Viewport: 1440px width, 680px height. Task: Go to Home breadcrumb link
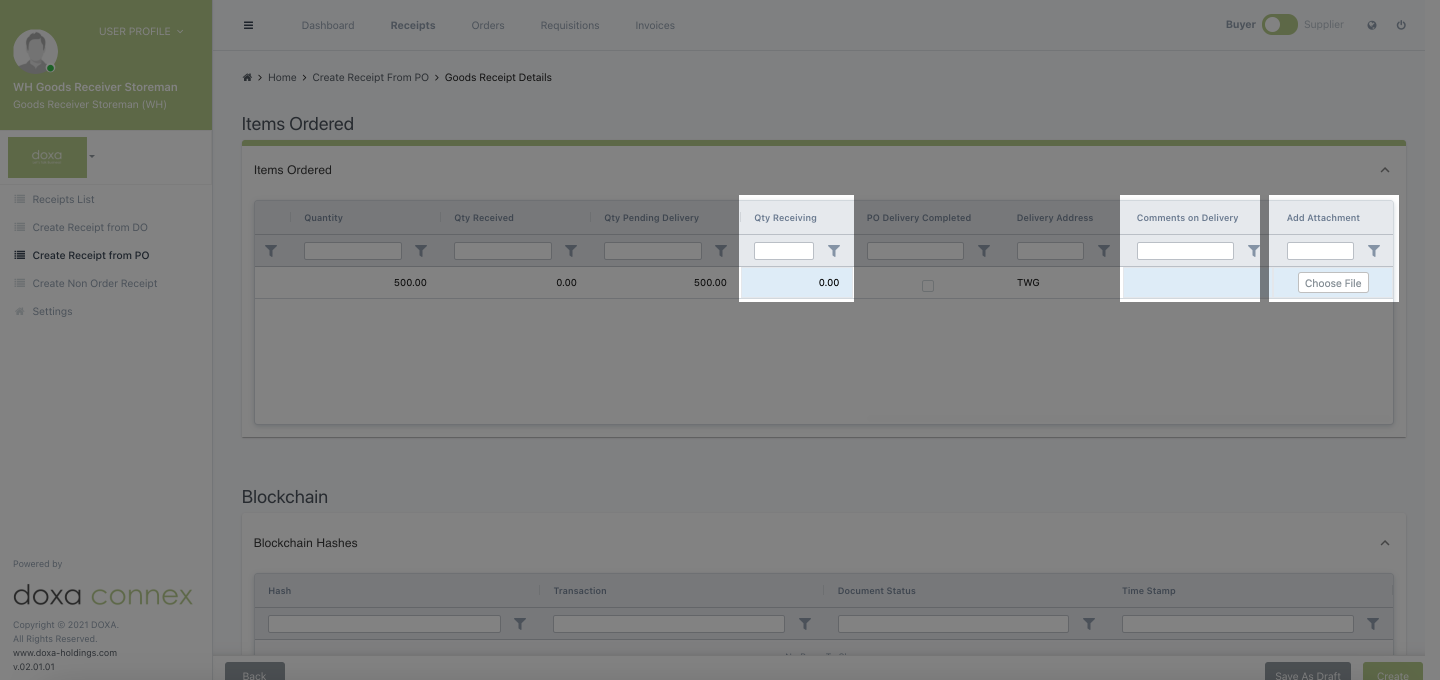point(282,77)
